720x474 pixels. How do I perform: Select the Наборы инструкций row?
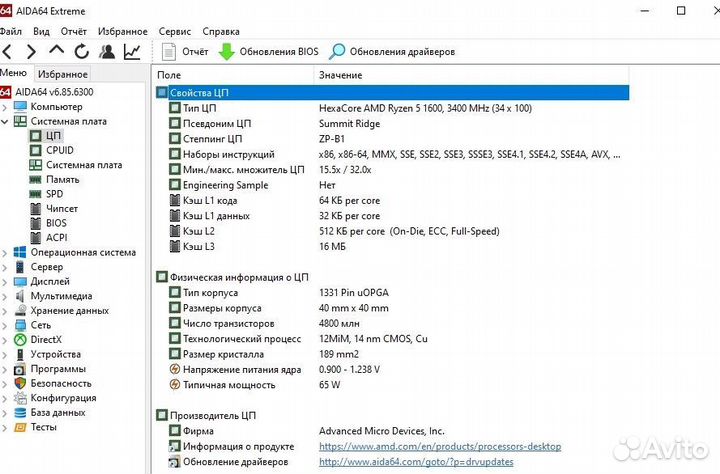[393, 154]
